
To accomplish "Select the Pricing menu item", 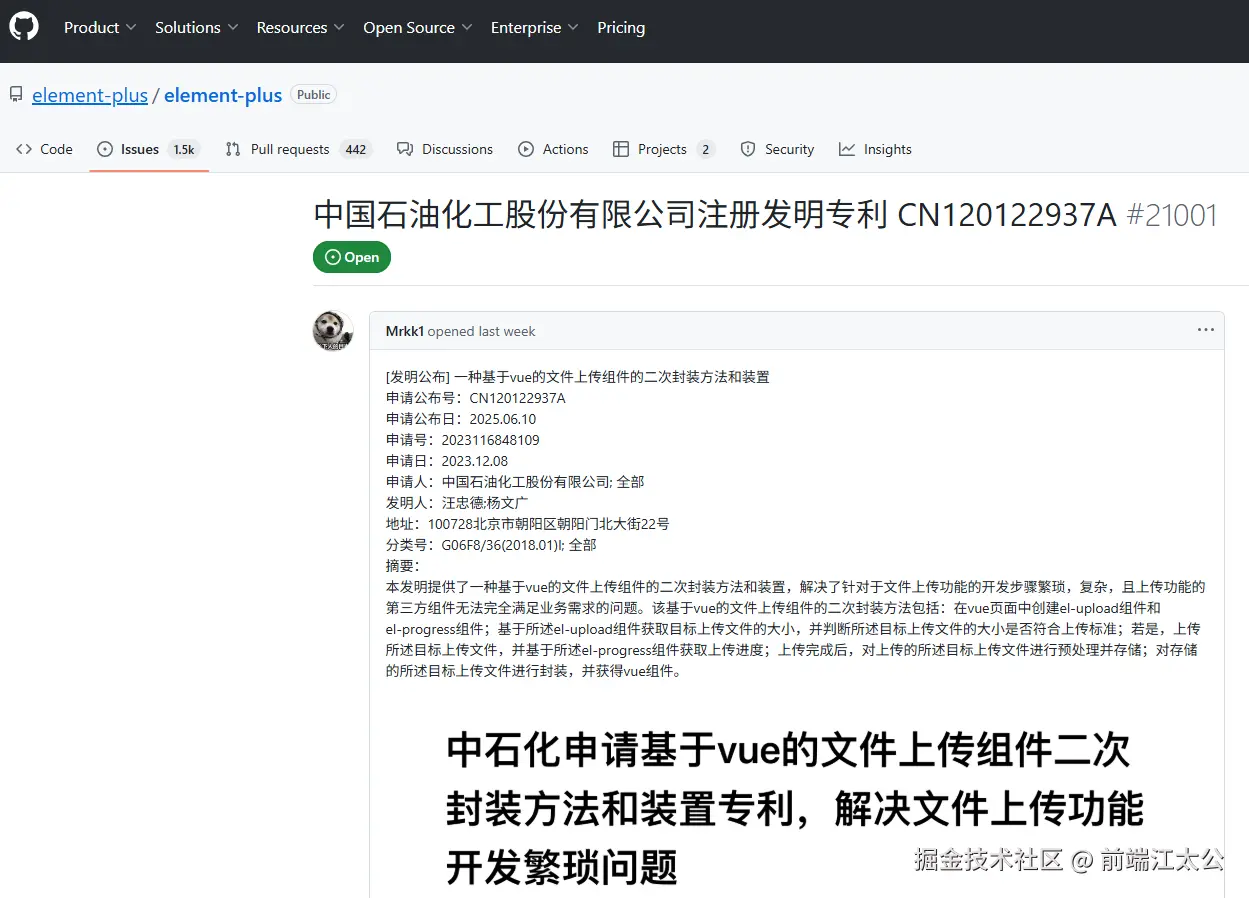I will pos(621,27).
